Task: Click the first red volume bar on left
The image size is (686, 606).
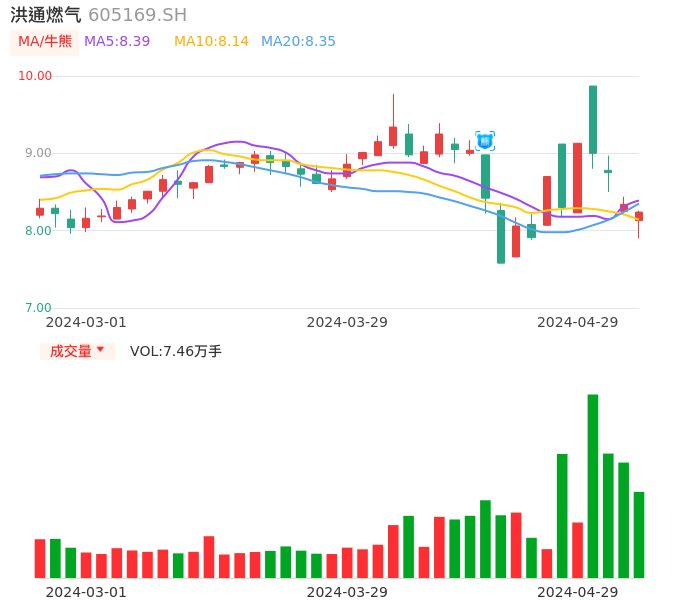Action: (x=40, y=559)
